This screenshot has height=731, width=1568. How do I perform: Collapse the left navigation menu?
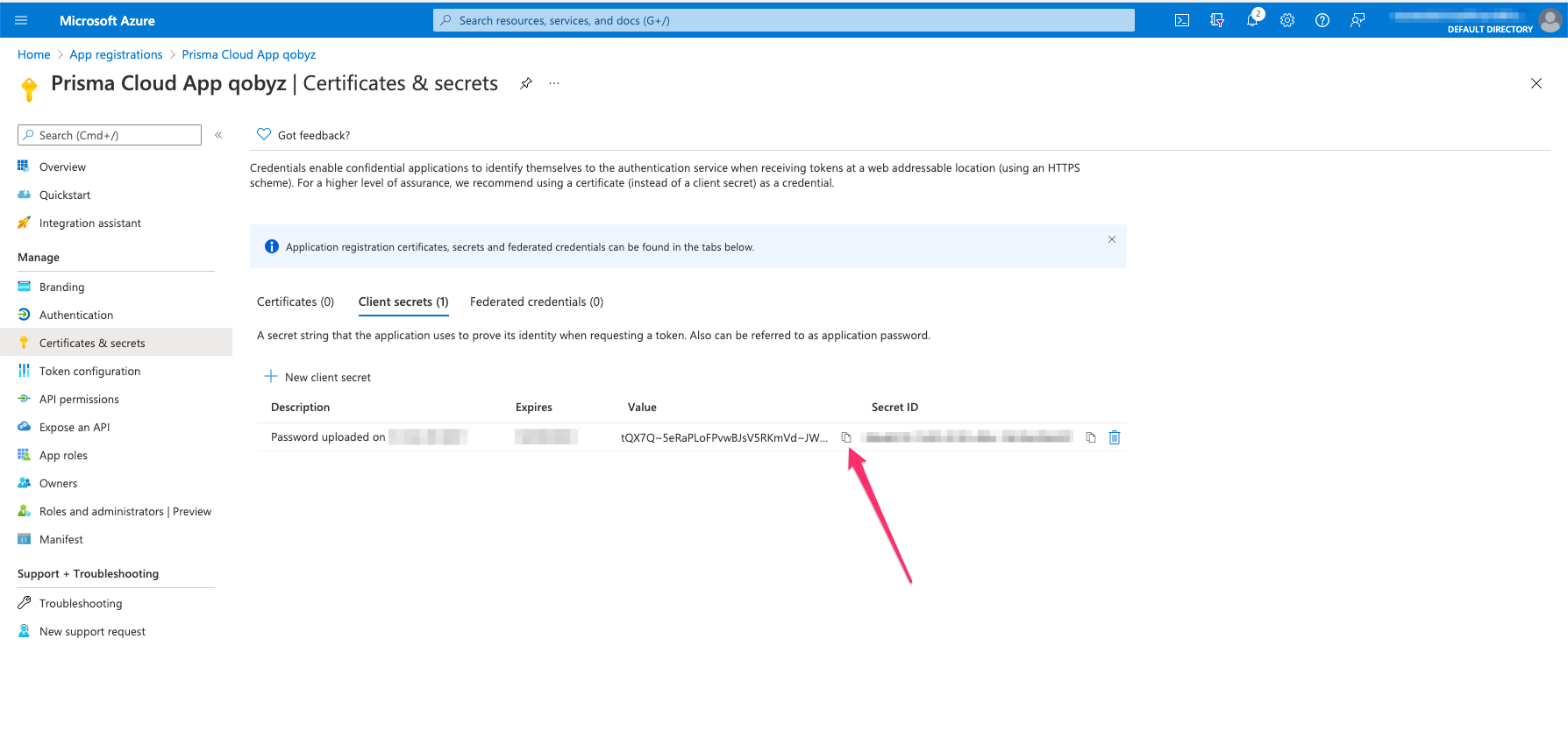(218, 135)
